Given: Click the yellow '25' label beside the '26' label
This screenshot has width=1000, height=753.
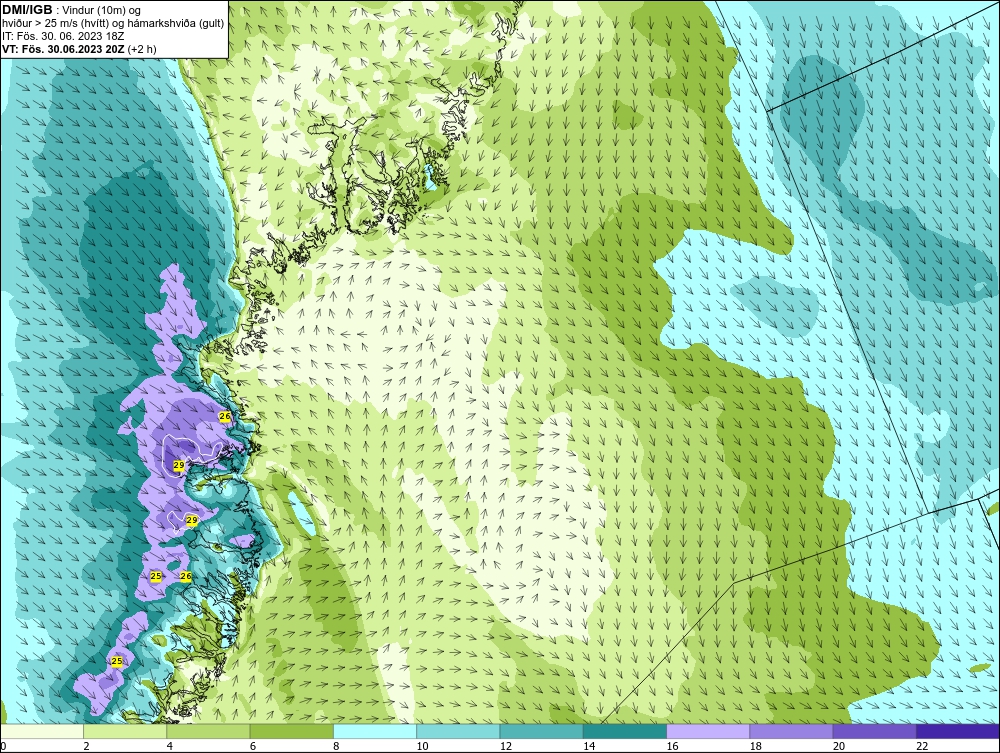Looking at the screenshot, I should pyautogui.click(x=156, y=576).
